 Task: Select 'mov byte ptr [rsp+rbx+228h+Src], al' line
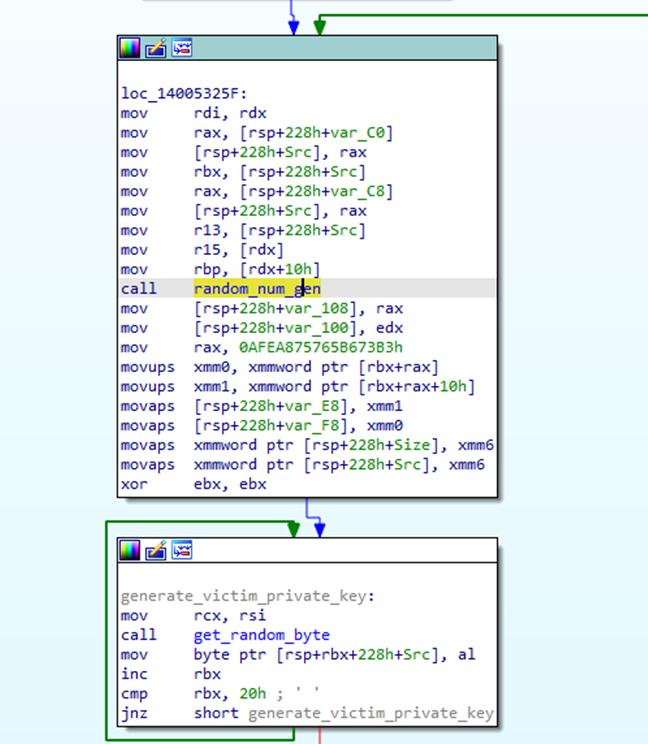click(x=298, y=654)
